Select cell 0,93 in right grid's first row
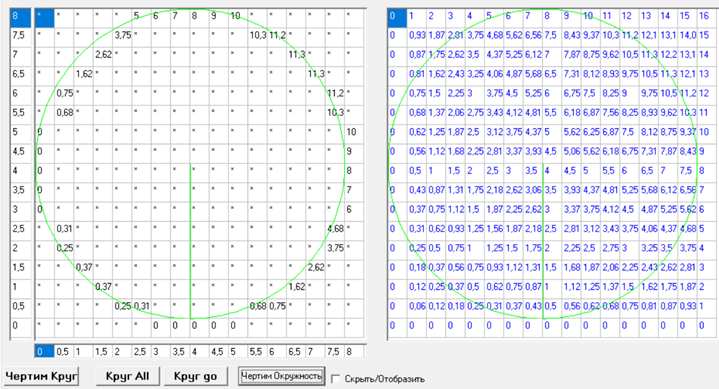The height and width of the screenshot is (389, 719). point(416,35)
